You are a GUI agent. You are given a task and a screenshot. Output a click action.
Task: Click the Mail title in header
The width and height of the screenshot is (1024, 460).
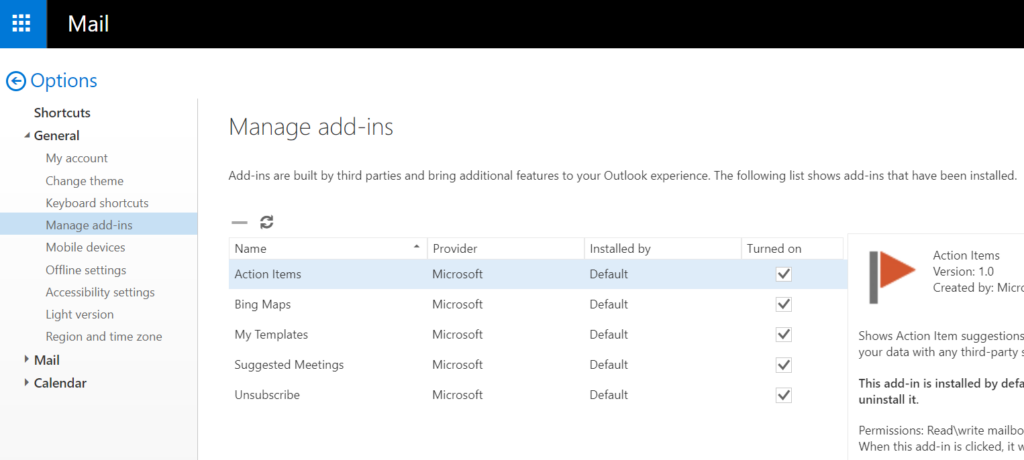tap(88, 24)
